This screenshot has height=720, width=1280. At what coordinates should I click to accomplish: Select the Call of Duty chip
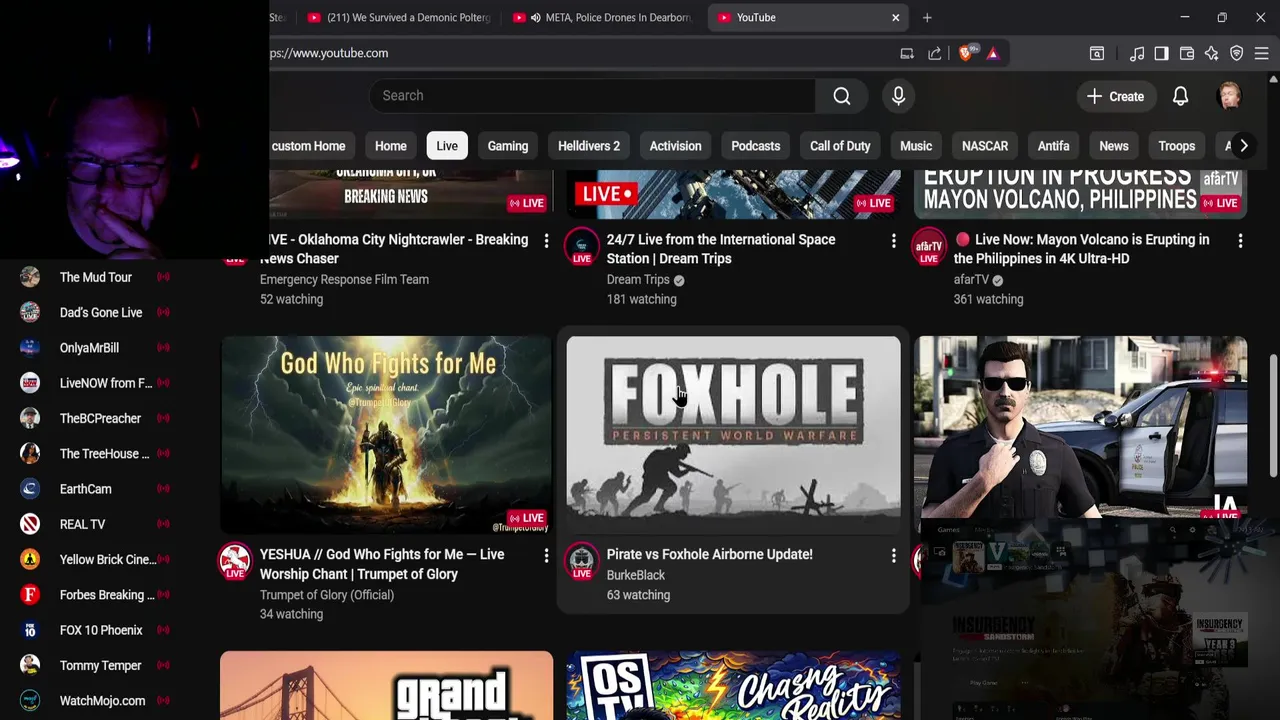click(x=840, y=146)
